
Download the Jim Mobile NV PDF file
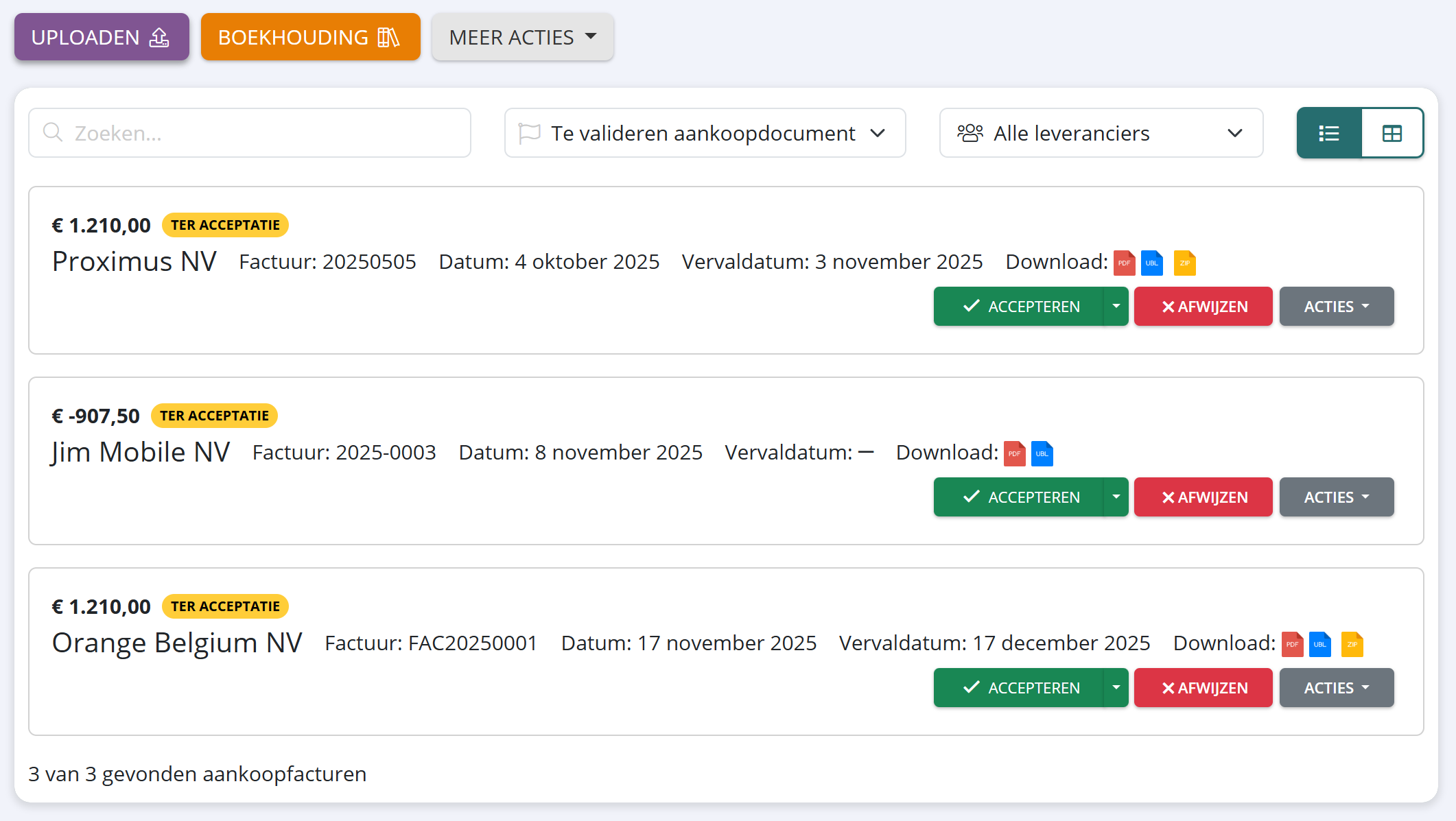coord(1014,453)
